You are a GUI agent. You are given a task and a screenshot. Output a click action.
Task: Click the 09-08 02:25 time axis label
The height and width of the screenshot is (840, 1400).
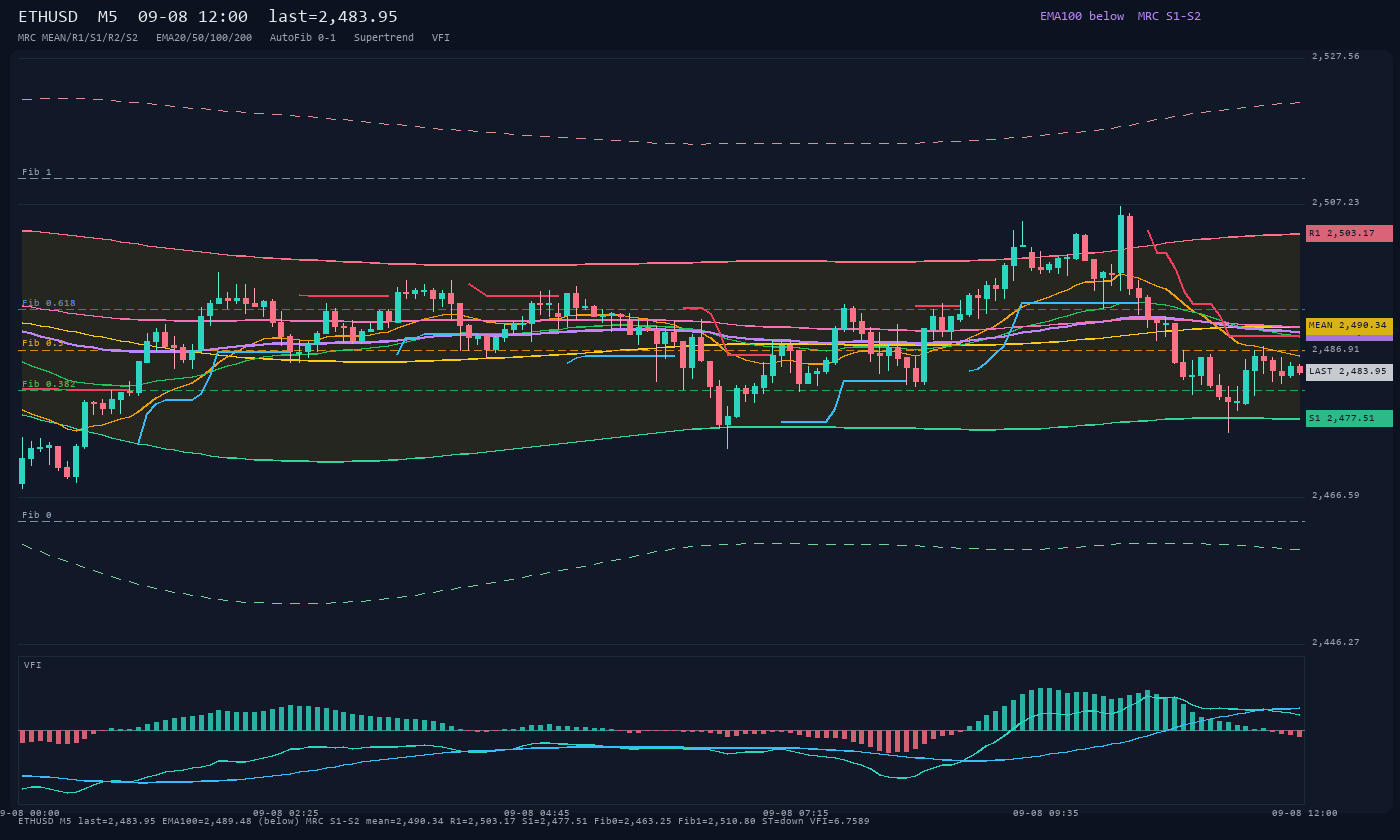pos(286,813)
